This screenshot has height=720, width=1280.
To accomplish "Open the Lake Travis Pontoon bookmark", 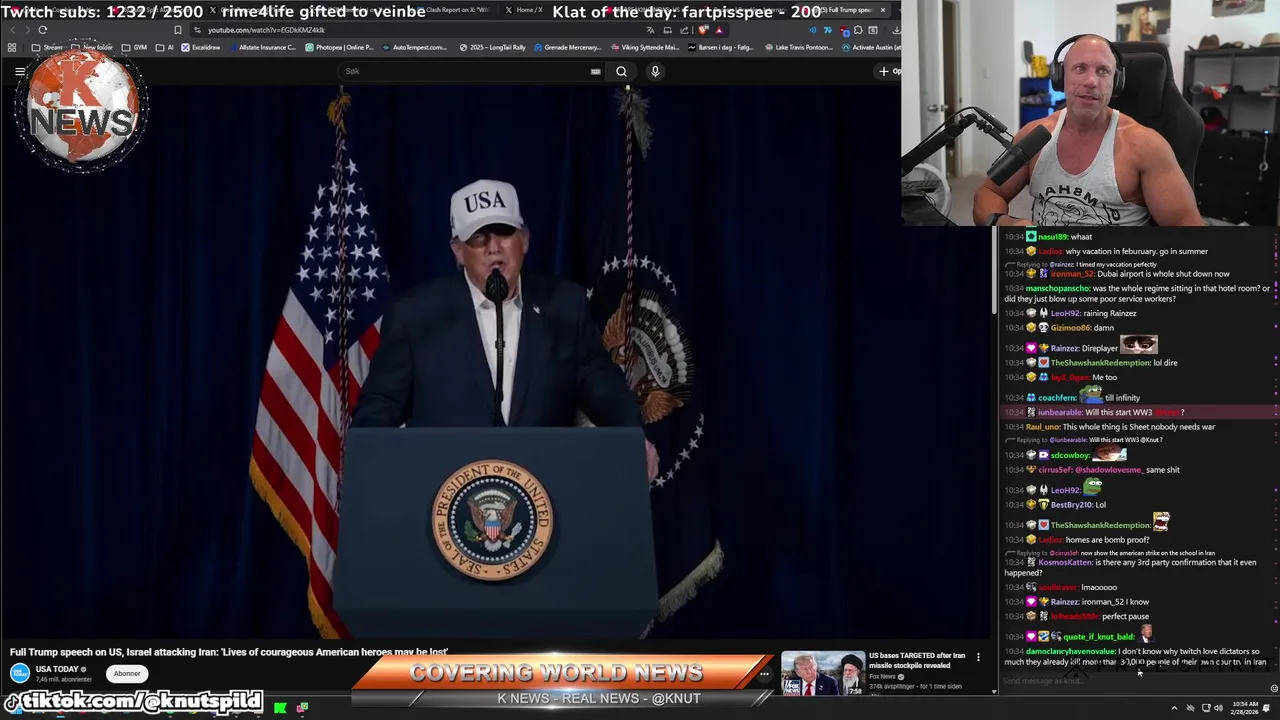I will point(798,47).
